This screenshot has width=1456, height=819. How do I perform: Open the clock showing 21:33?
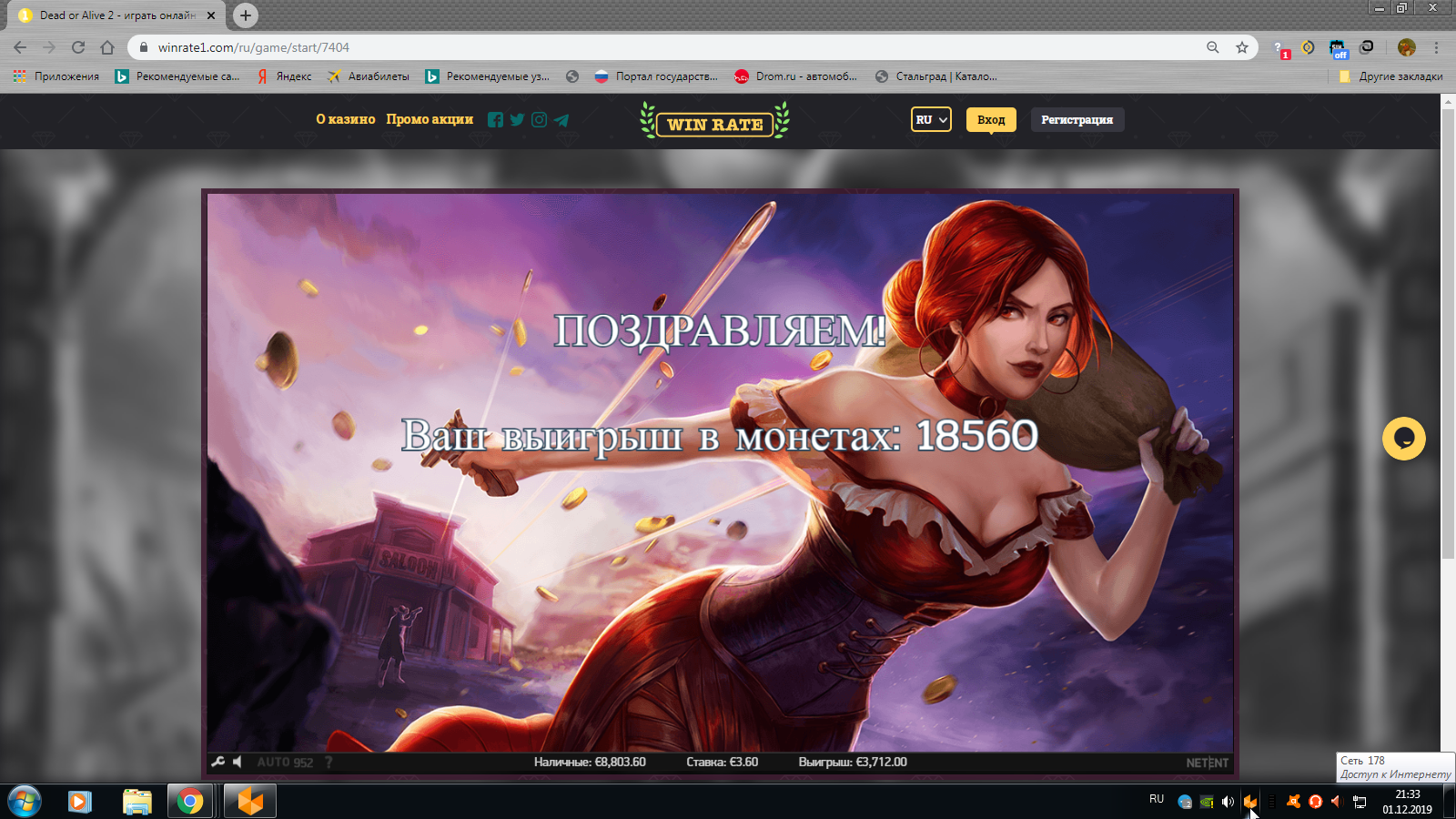click(x=1408, y=802)
